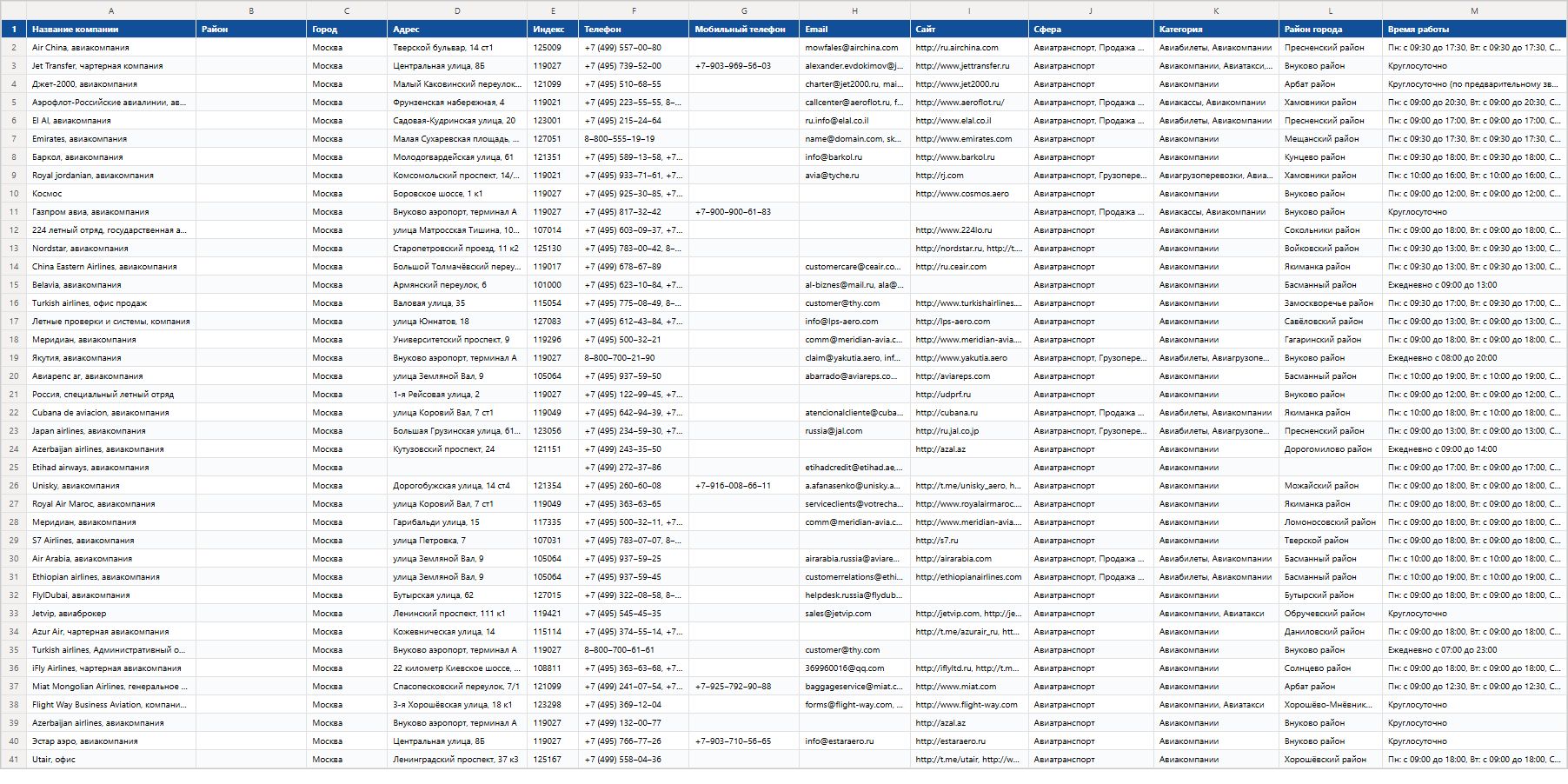Click the 'Район города' header cell
Image resolution: width=1568 pixels, height=784 pixels.
tap(1330, 29)
